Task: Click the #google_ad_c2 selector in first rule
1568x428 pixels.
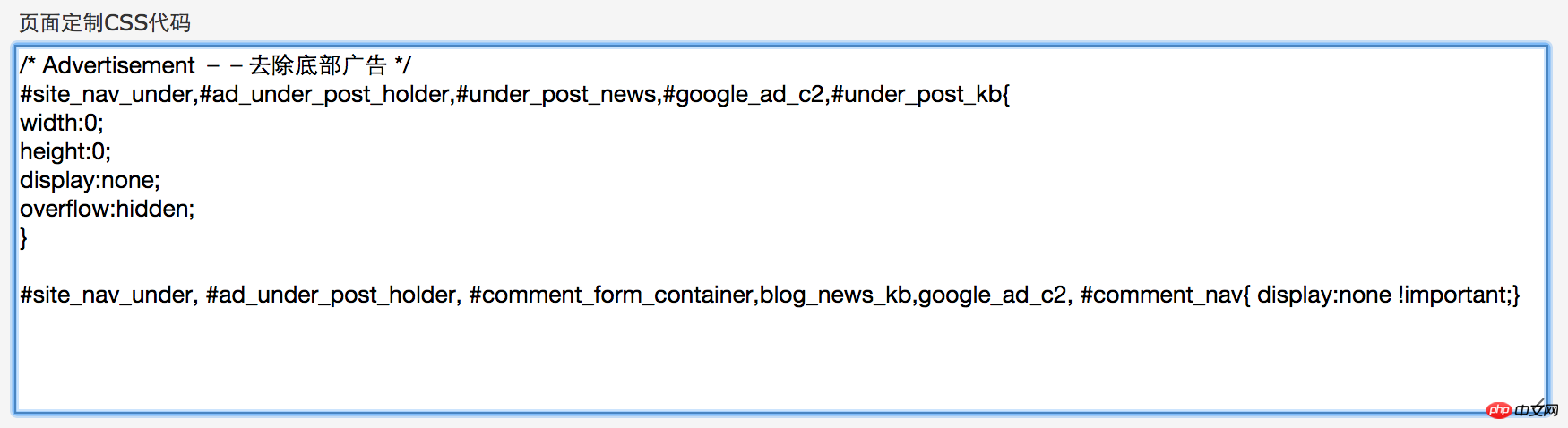Action: 744,94
